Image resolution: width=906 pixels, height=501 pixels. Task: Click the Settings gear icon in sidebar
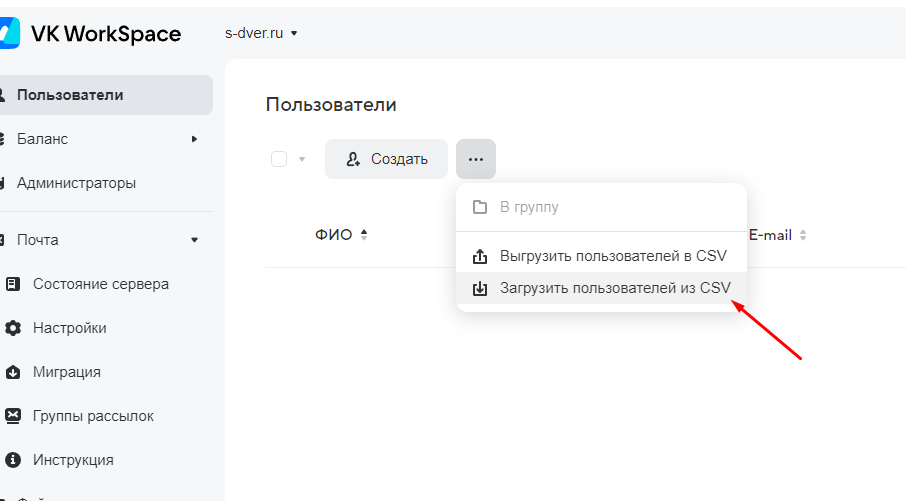point(13,328)
